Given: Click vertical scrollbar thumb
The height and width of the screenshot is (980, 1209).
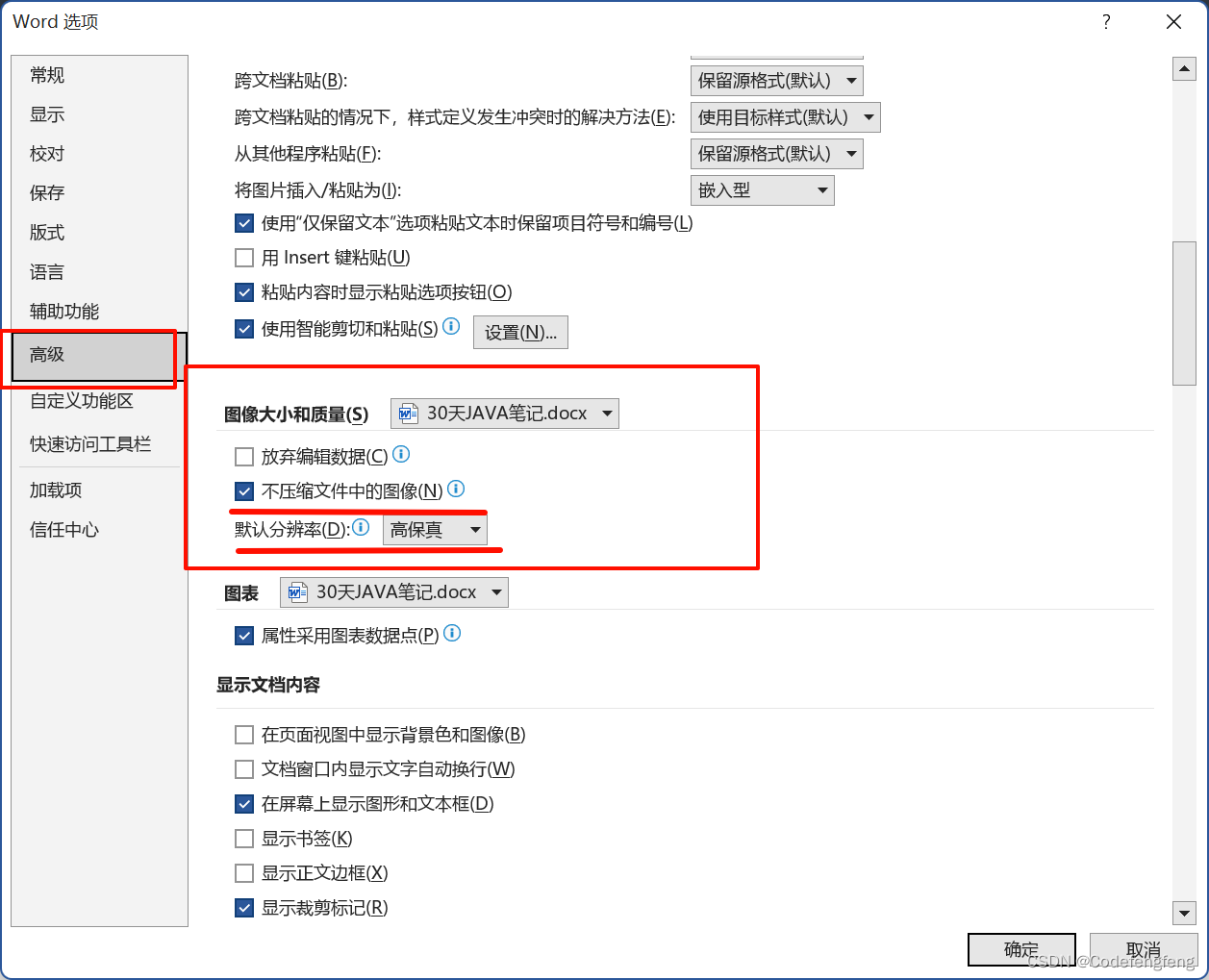Looking at the screenshot, I should click(1184, 314).
